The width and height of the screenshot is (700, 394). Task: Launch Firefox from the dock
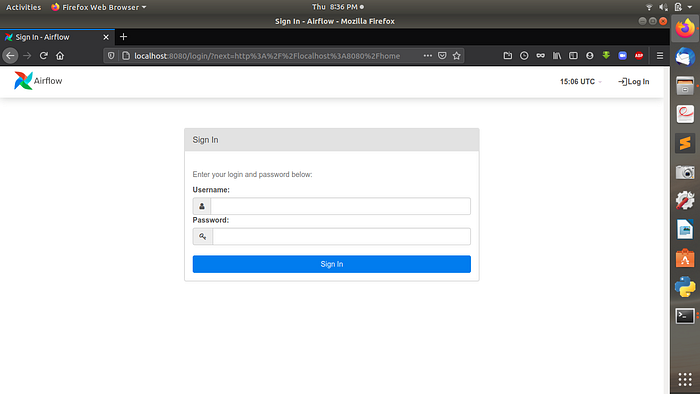pos(685,29)
